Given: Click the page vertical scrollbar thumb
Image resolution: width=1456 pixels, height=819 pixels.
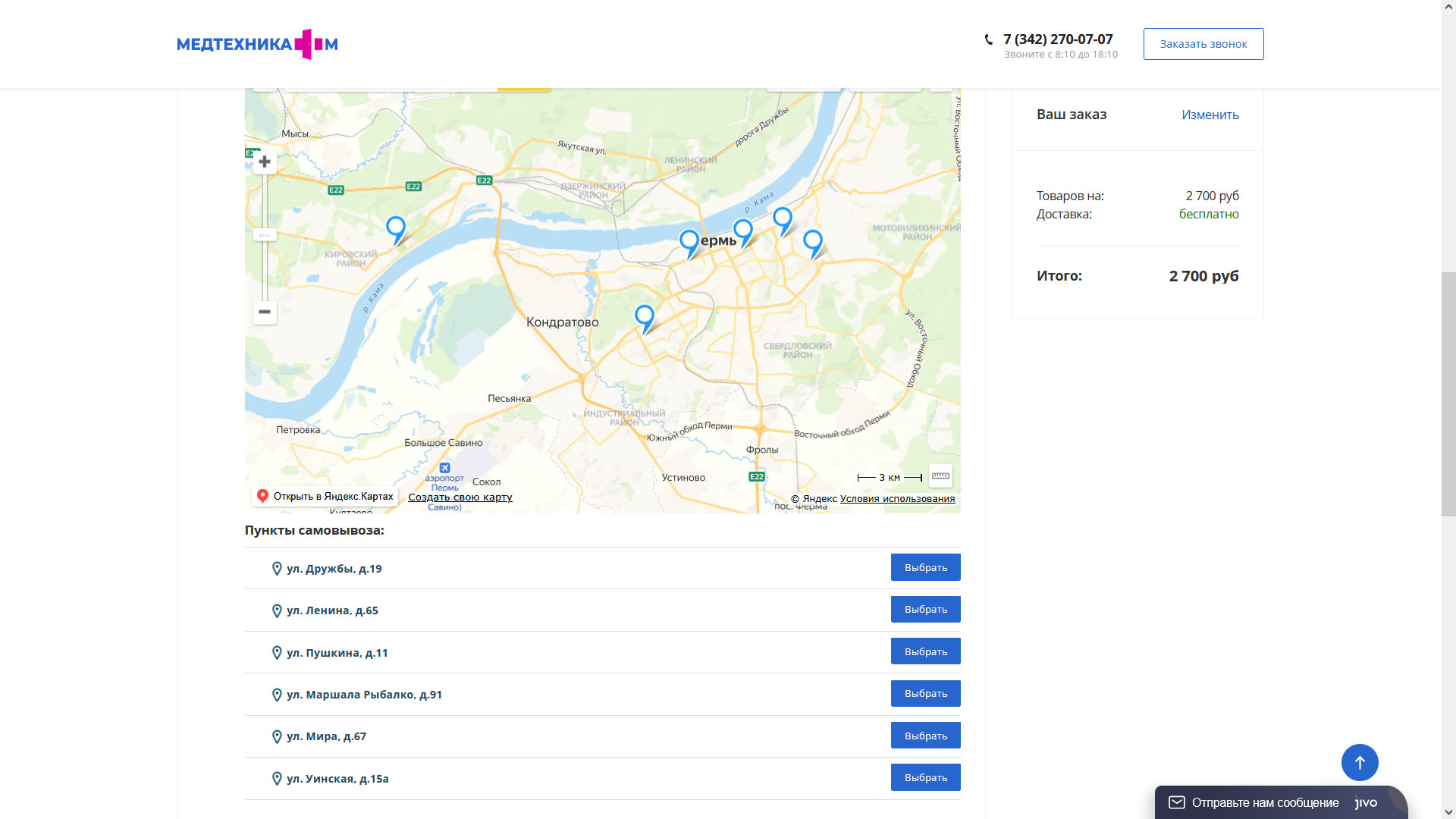Looking at the screenshot, I should pos(1448,394).
